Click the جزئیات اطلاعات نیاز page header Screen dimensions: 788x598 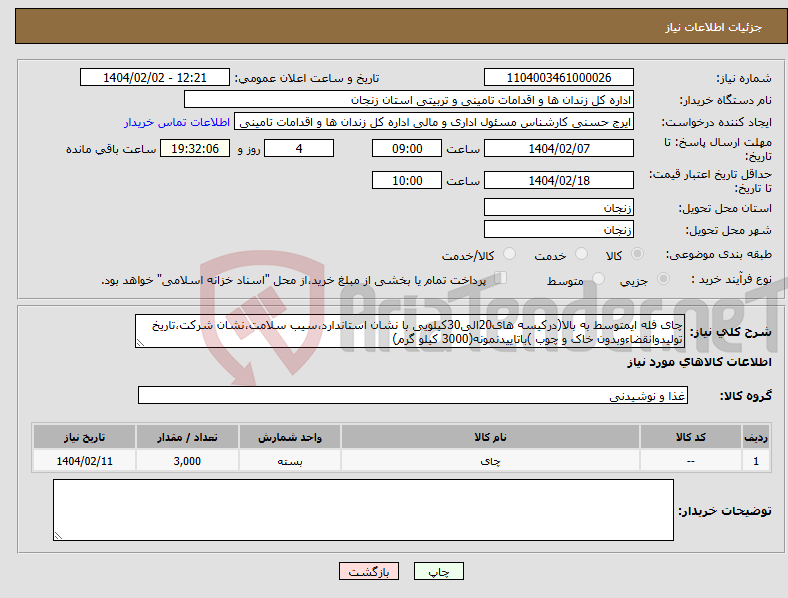(x=714, y=27)
